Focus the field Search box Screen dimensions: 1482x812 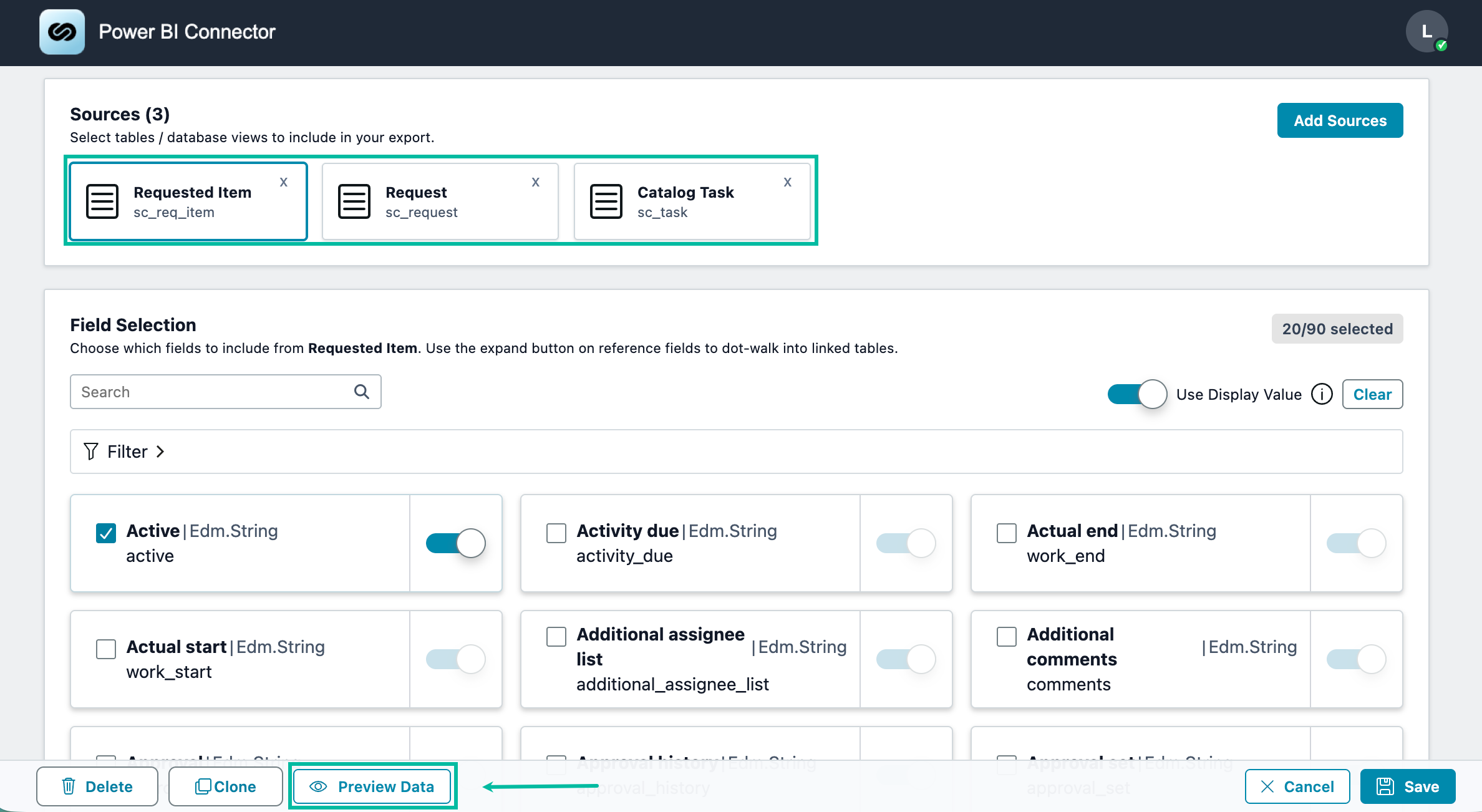coord(226,392)
